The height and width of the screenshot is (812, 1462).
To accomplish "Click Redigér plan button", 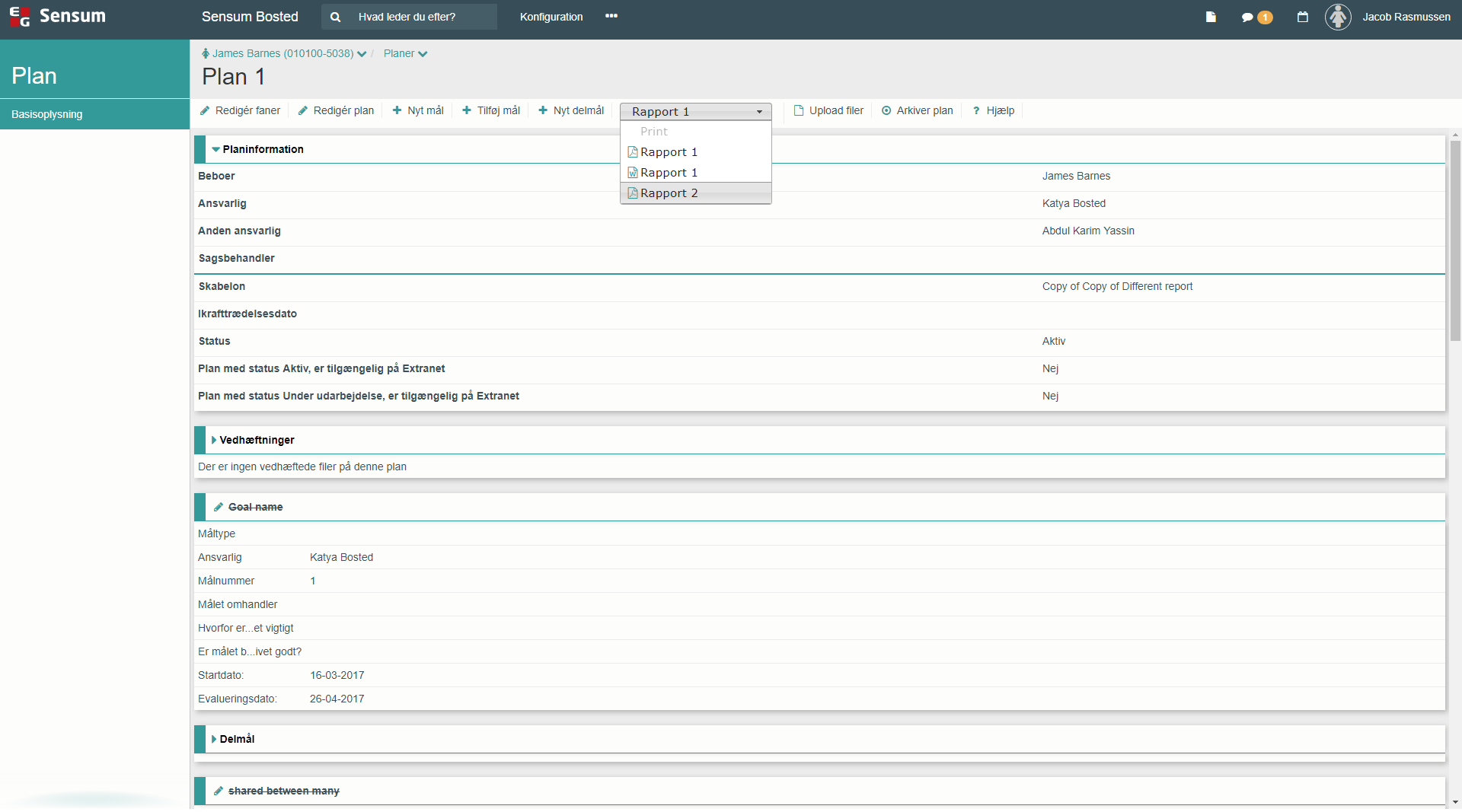I will [336, 110].
